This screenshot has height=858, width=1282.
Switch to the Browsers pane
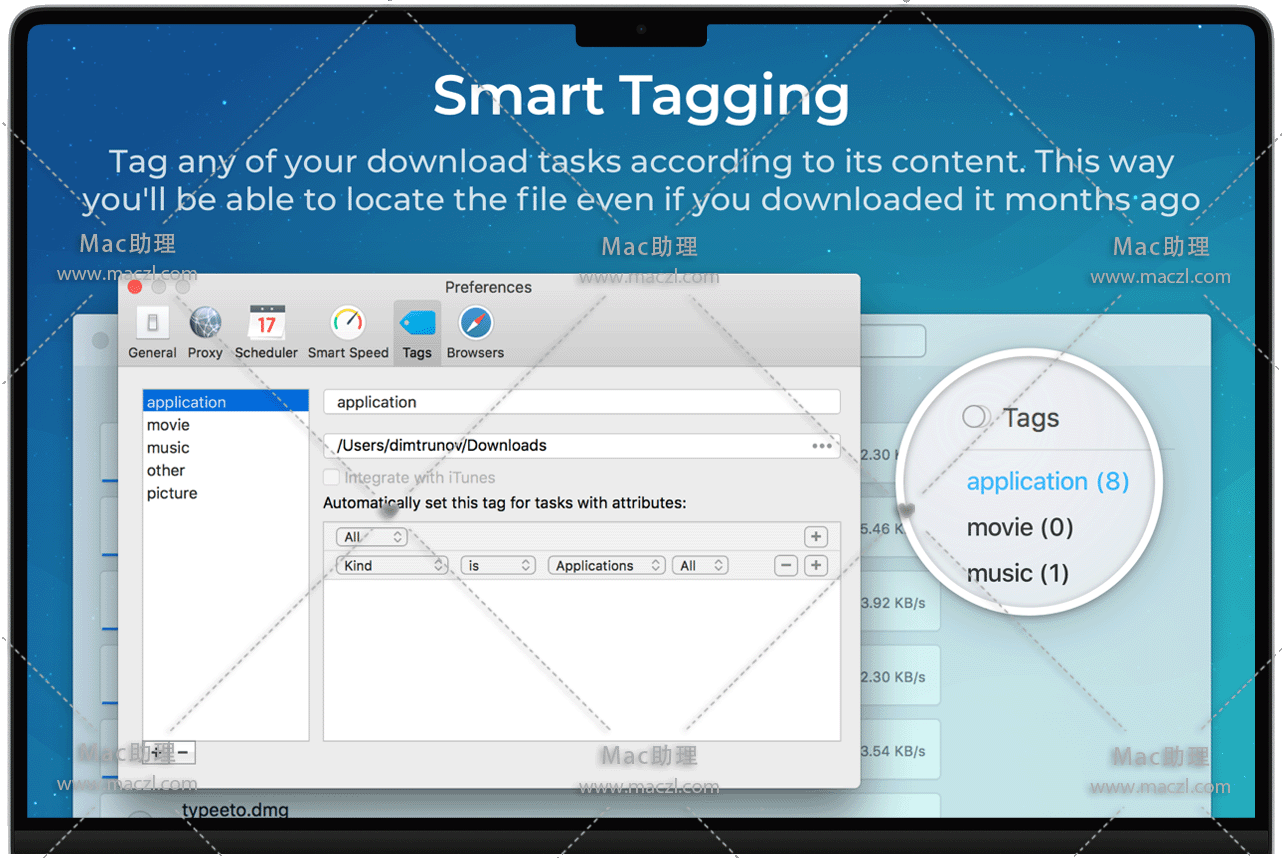click(x=475, y=332)
